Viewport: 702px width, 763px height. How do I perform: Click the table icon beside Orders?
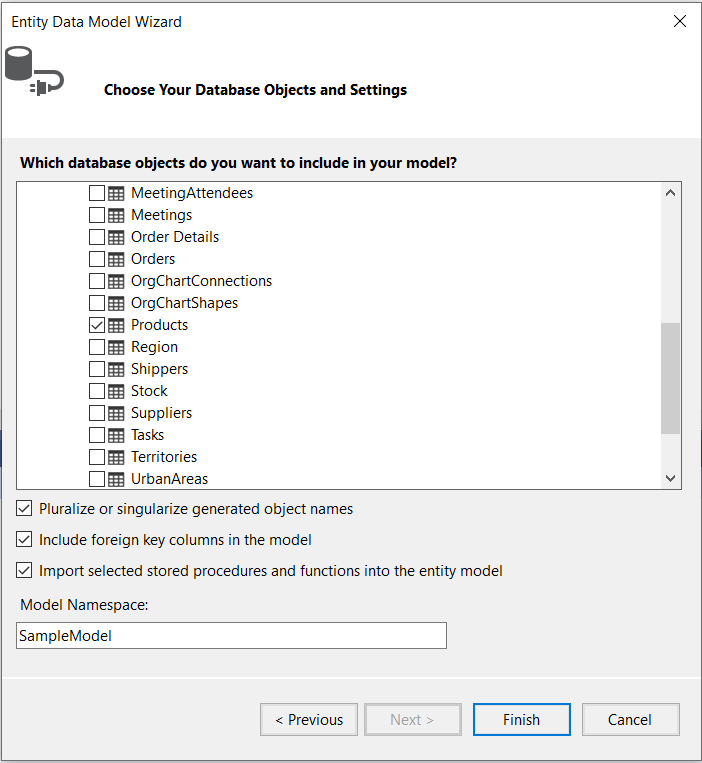pos(116,259)
